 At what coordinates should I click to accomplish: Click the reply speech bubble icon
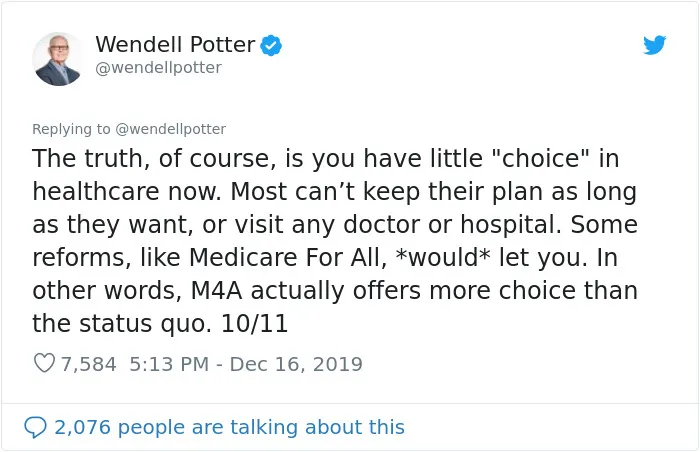pos(35,427)
